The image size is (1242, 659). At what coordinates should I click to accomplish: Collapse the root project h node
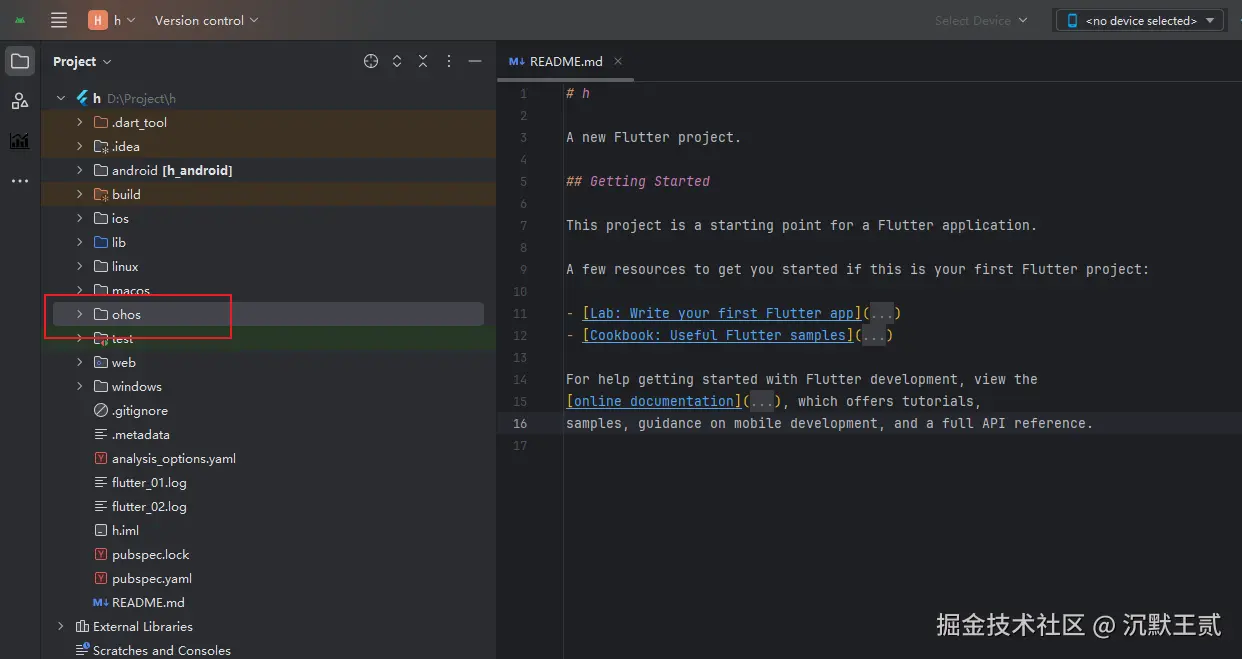pos(61,98)
